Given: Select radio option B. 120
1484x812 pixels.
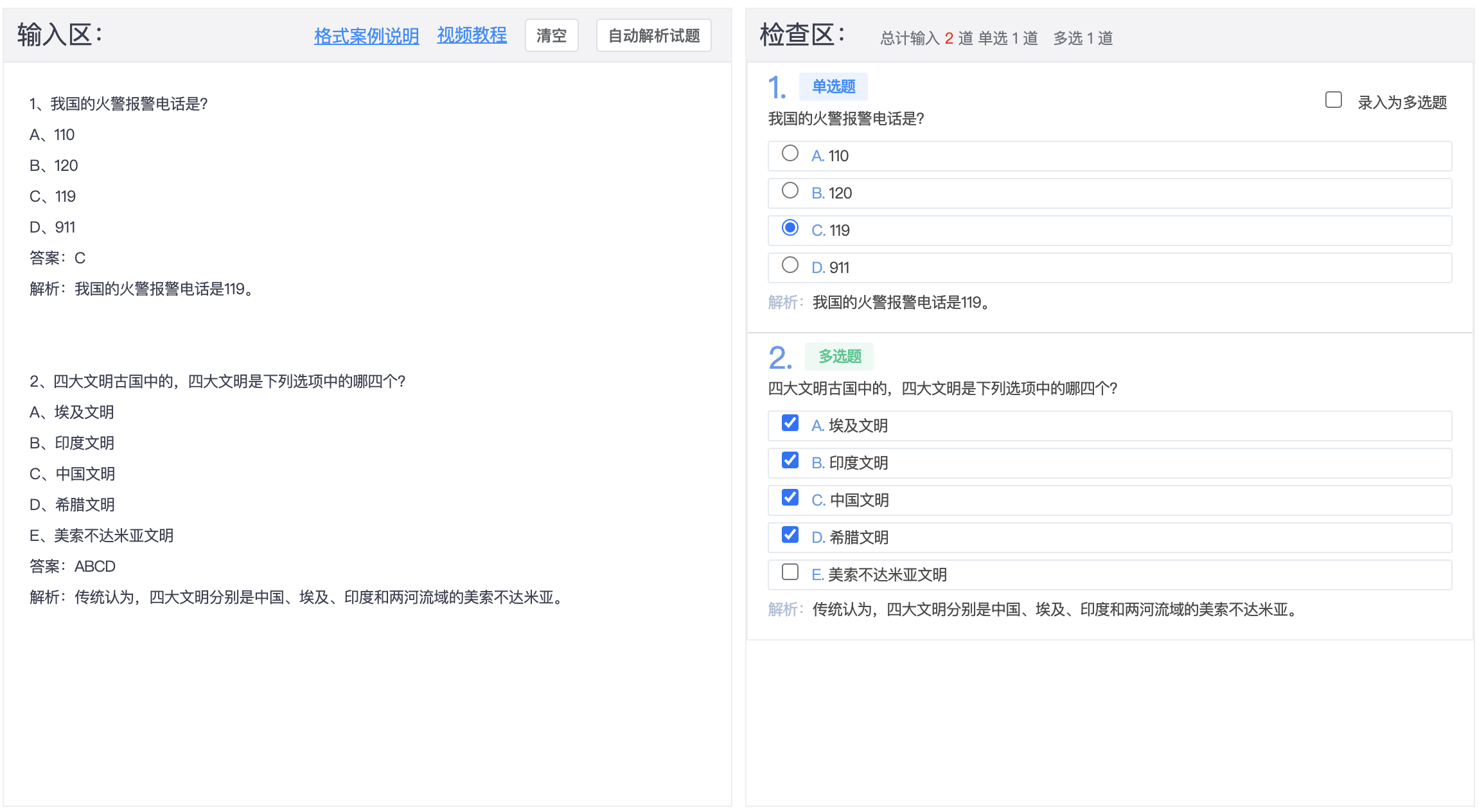Looking at the screenshot, I should click(790, 190).
